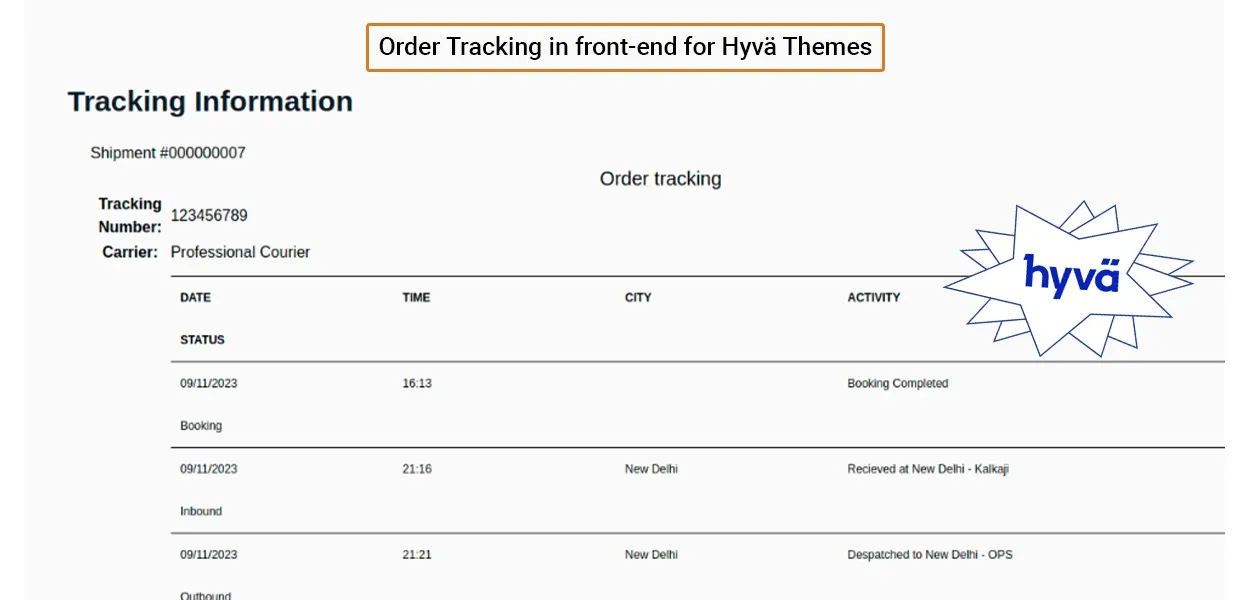This screenshot has height=600, width=1250.
Task: Click the DATE column header
Action: point(195,297)
